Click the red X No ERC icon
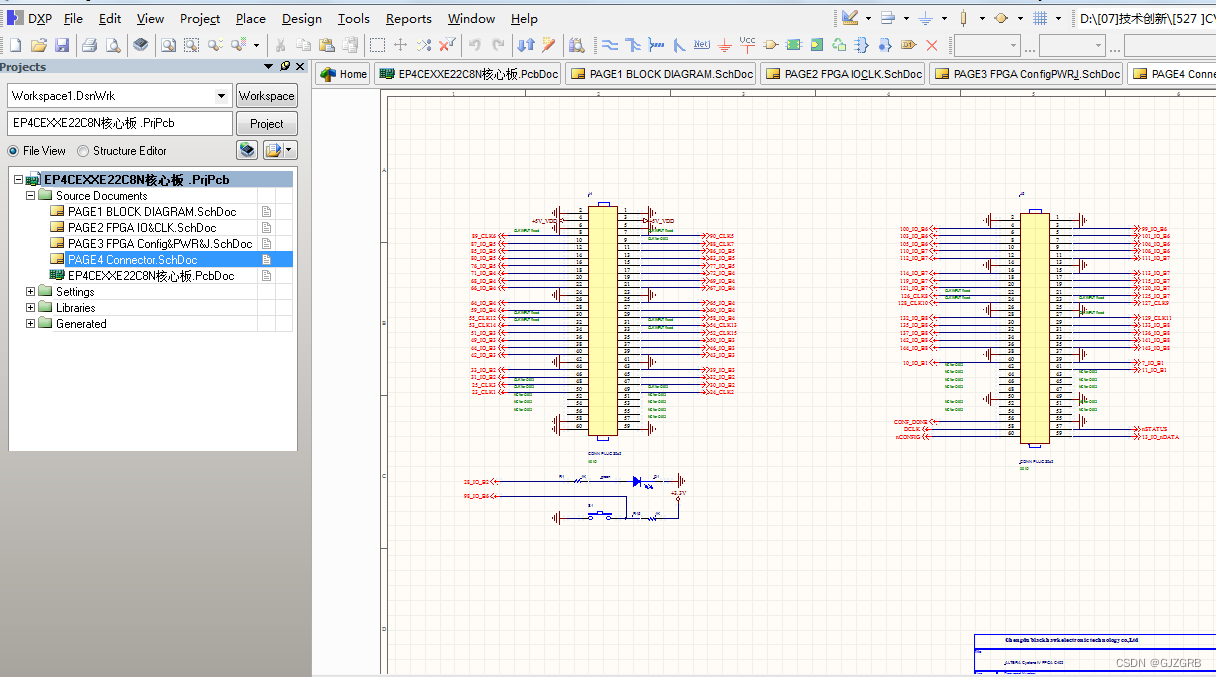This screenshot has height=677, width=1216. (x=932, y=45)
